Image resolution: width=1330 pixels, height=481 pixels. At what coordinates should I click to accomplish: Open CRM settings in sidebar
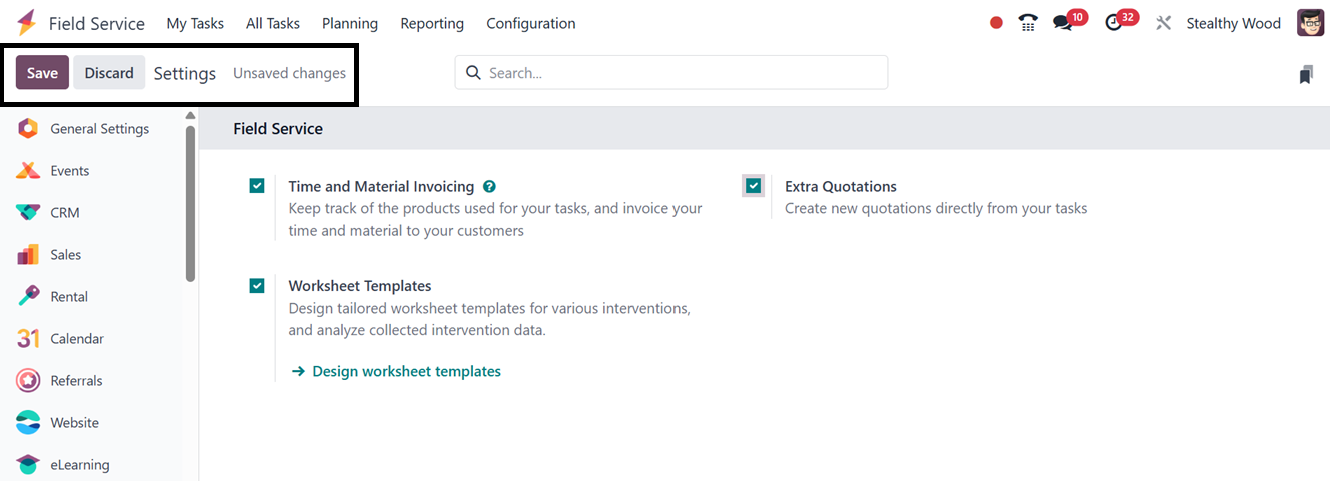point(64,213)
